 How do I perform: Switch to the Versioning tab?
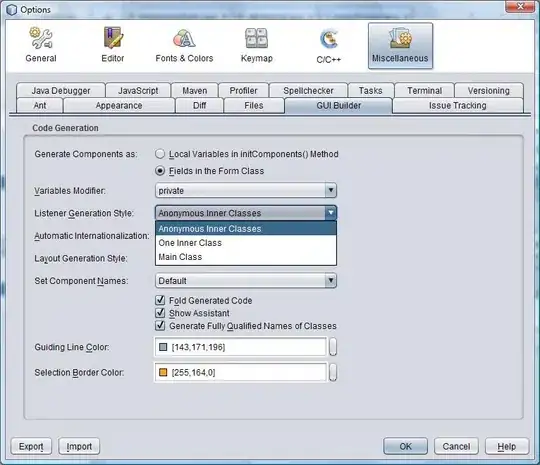[x=489, y=91]
